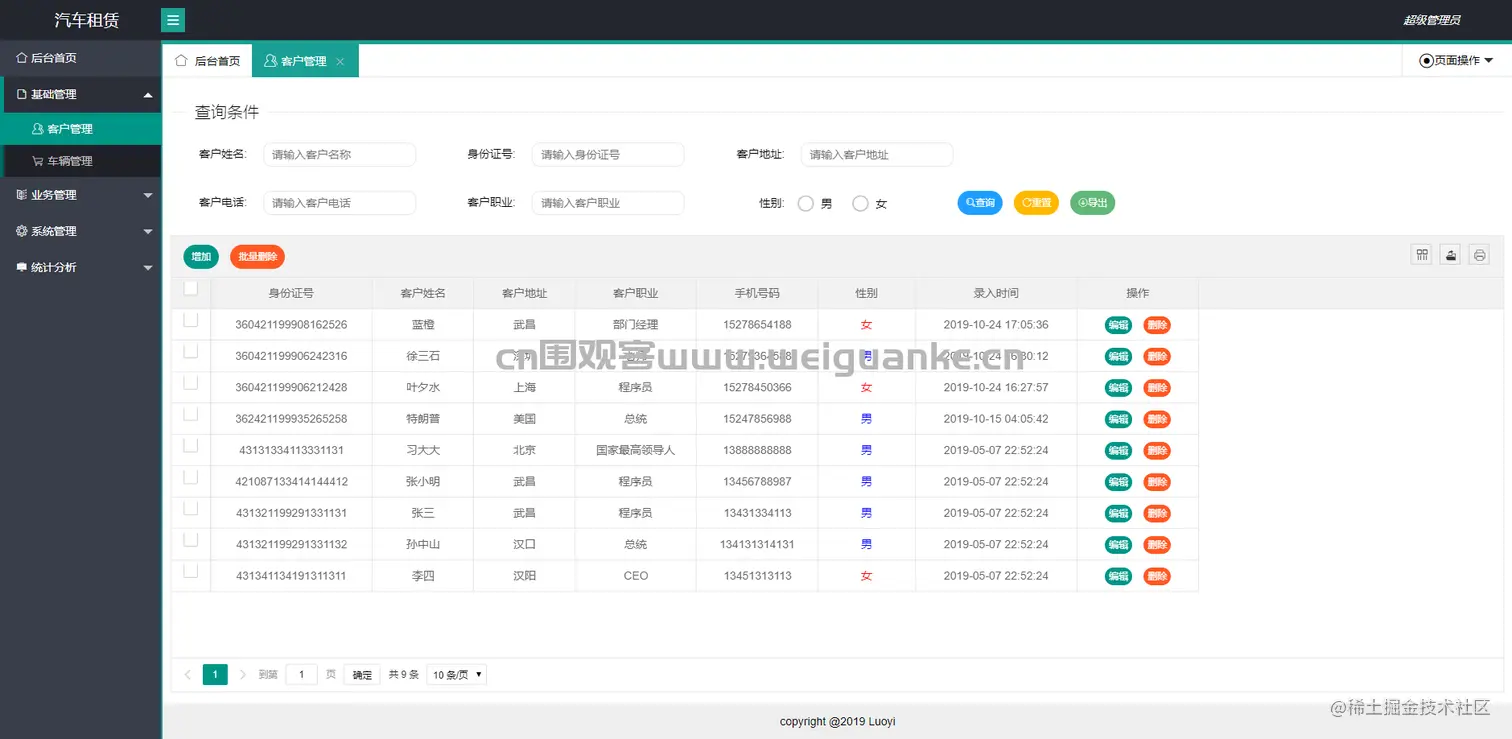Screen dimensions: 1512x739
Task: Click 编辑 for 李四 row
Action: [1118, 576]
